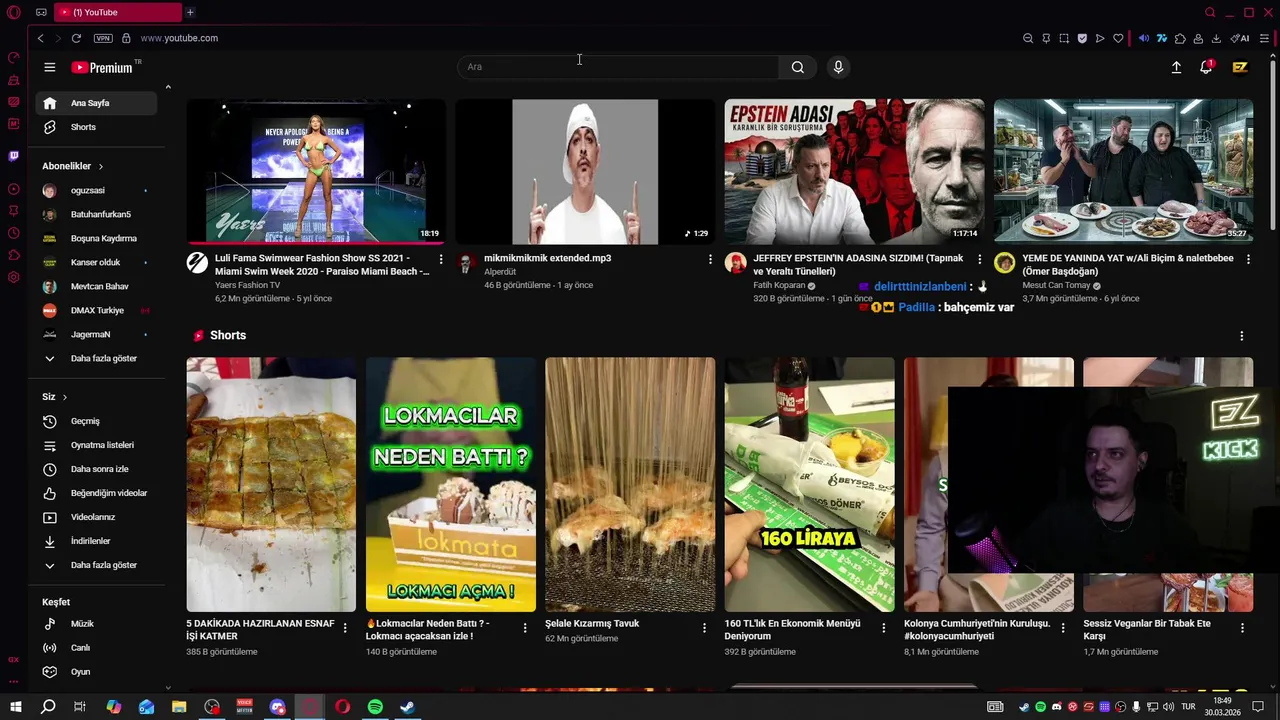Screen dimensions: 1280x720
Task: Open Batuhanfurkan5 channel in sidebar
Action: [x=96, y=214]
